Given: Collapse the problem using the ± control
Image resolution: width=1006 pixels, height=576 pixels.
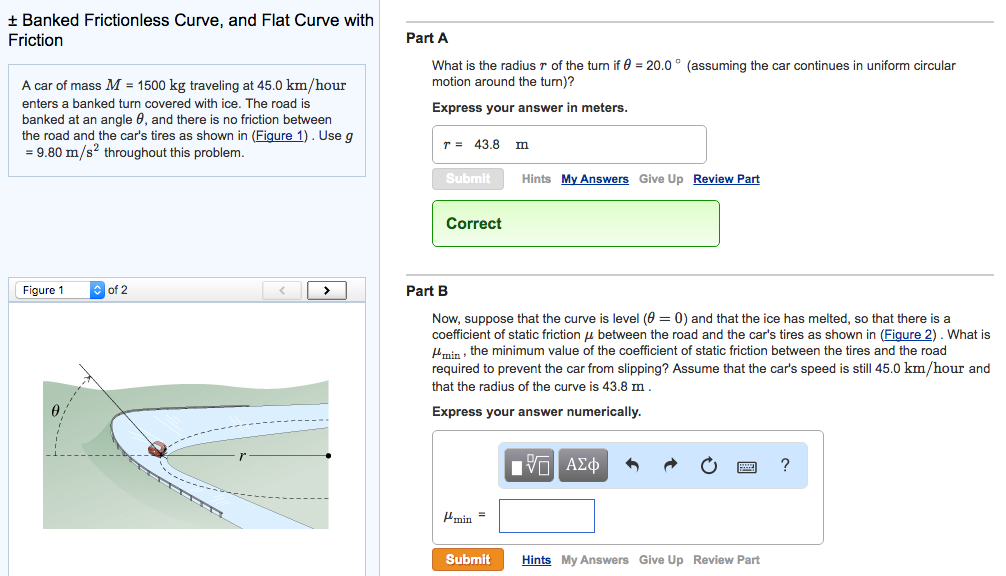Looking at the screenshot, I should [x=14, y=19].
